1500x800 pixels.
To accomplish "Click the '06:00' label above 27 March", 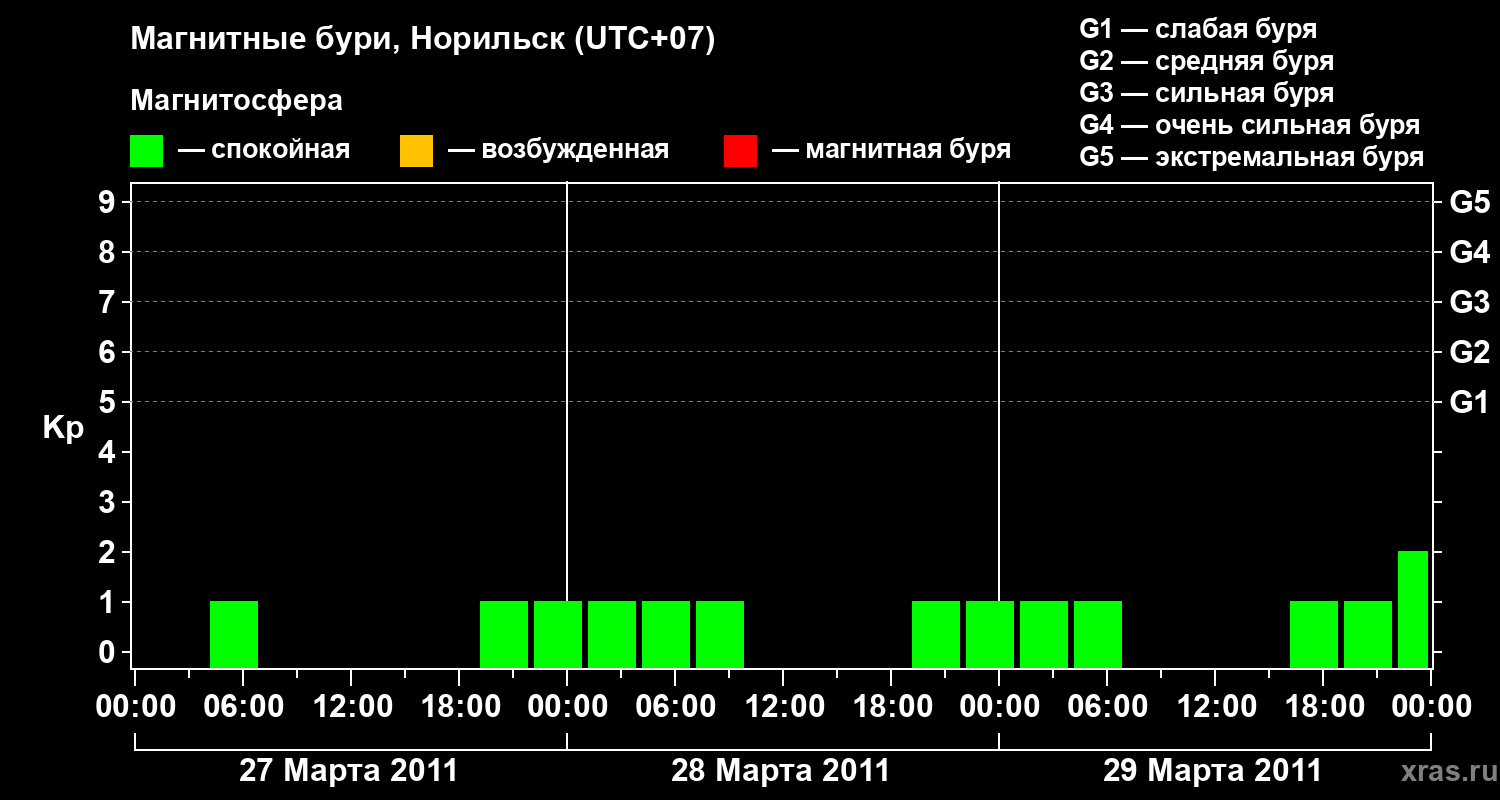I will [243, 706].
